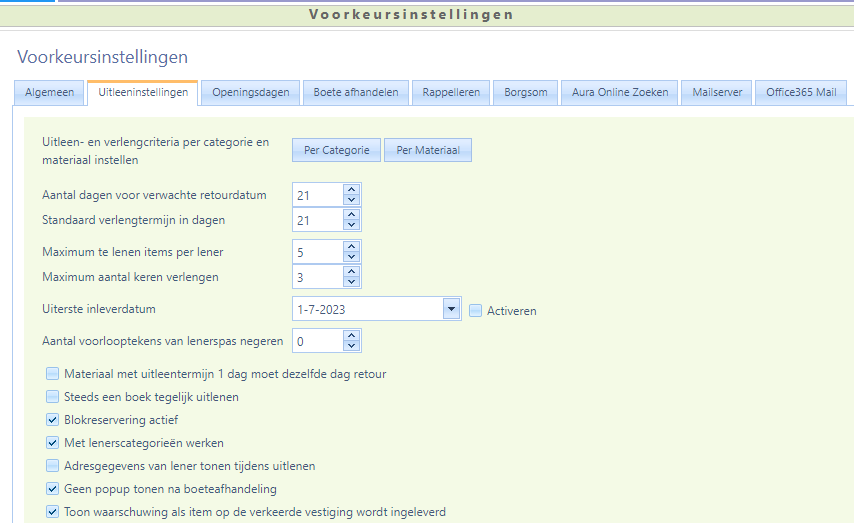Click the Per Categorie button
The width and height of the screenshot is (854, 523).
point(336,150)
